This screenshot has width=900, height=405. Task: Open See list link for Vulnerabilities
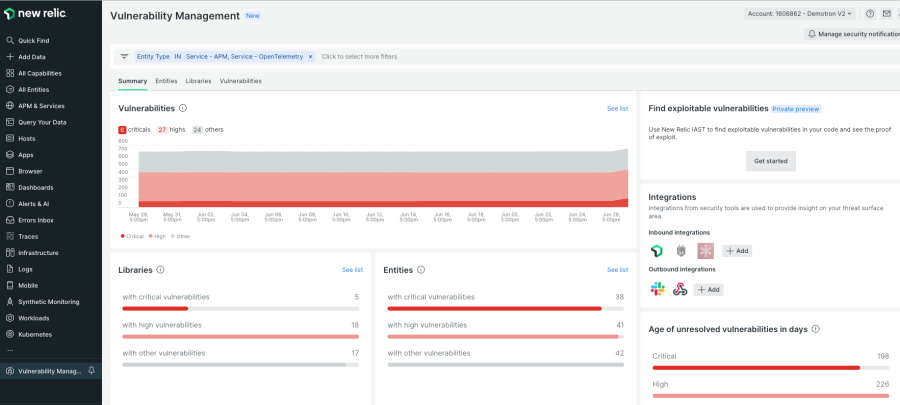(618, 108)
